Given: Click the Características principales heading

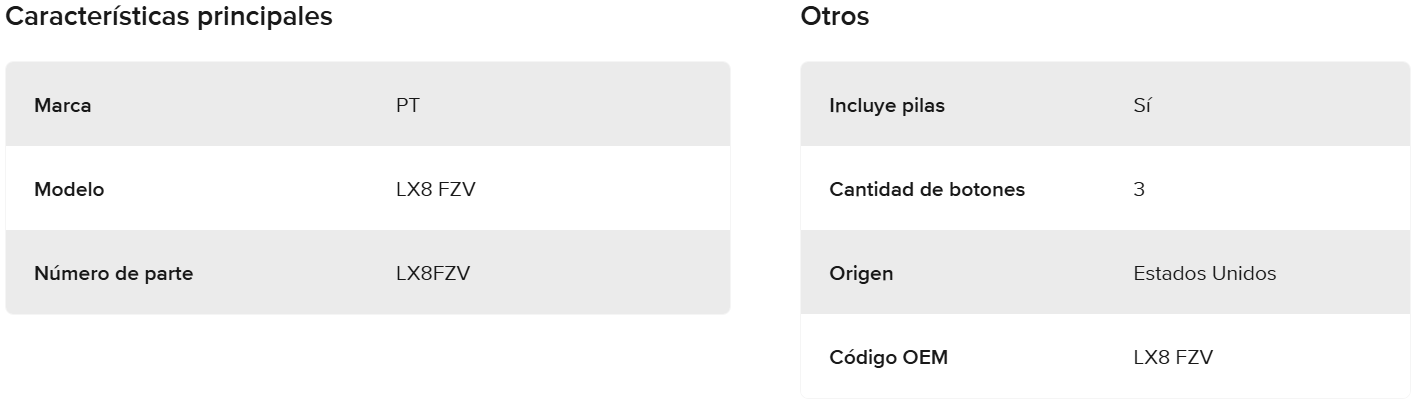Looking at the screenshot, I should [169, 17].
